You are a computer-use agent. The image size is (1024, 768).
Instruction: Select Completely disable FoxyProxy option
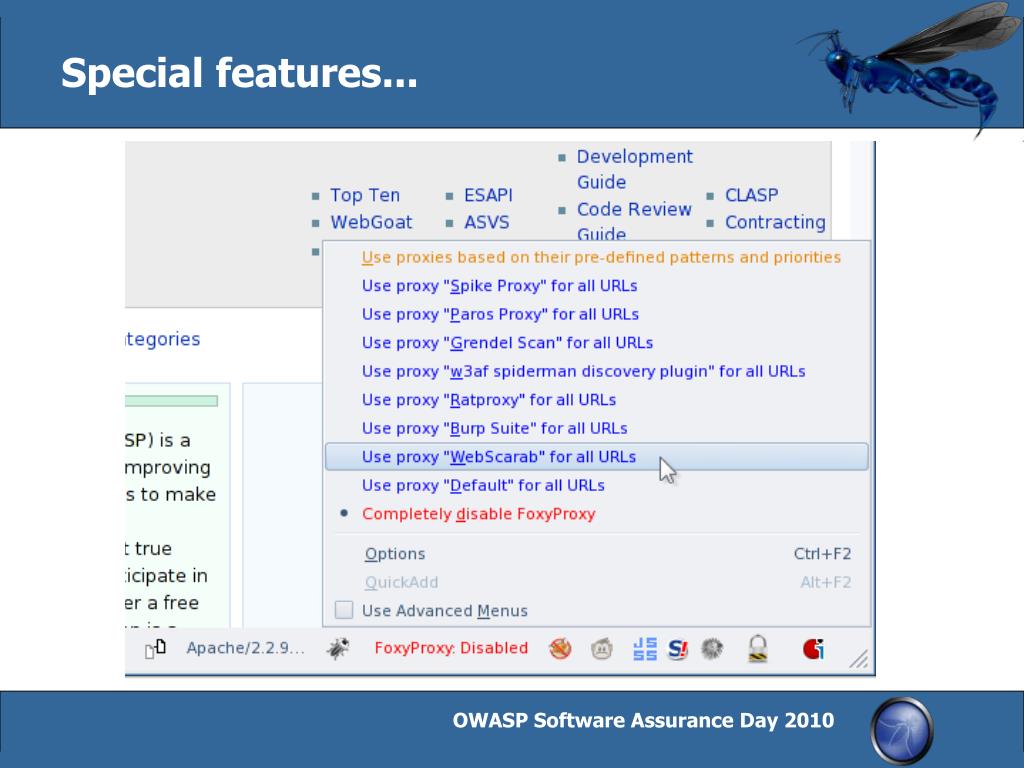(x=597, y=514)
